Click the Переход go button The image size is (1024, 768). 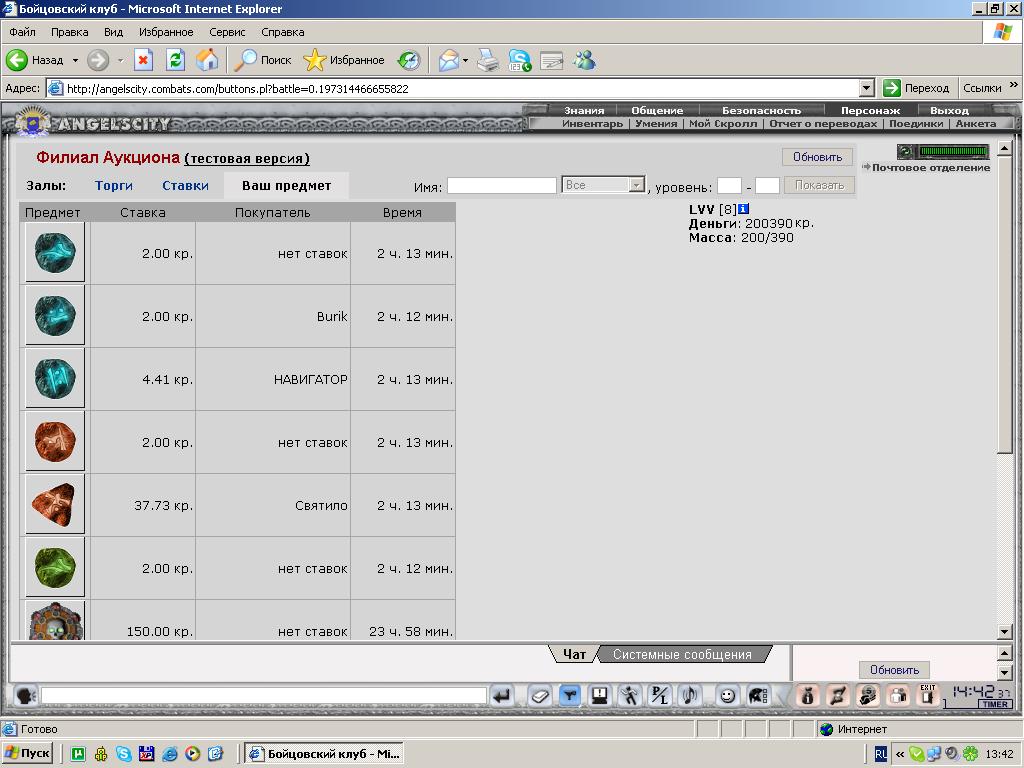[916, 88]
